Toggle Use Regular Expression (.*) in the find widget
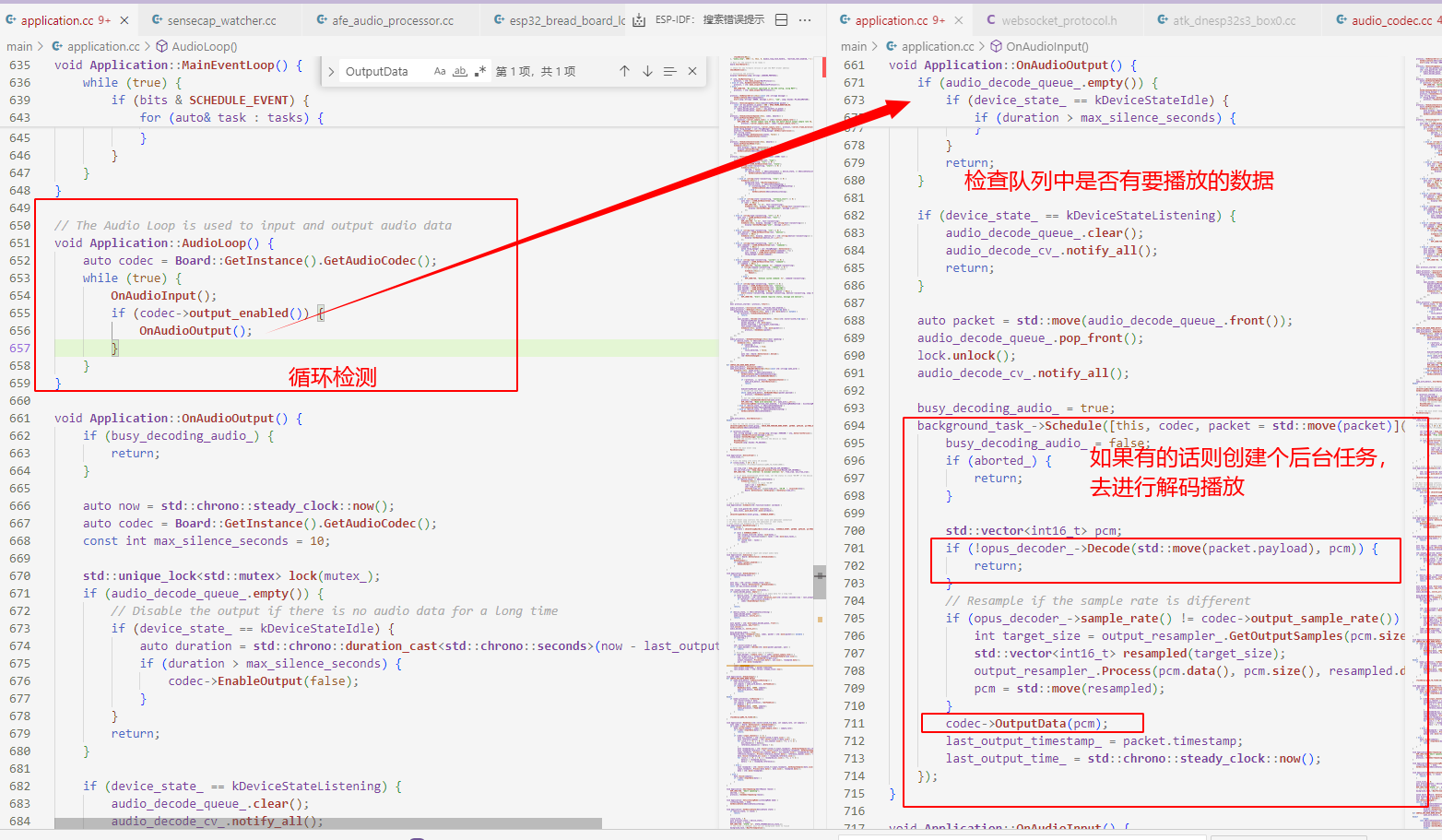 click(480, 71)
